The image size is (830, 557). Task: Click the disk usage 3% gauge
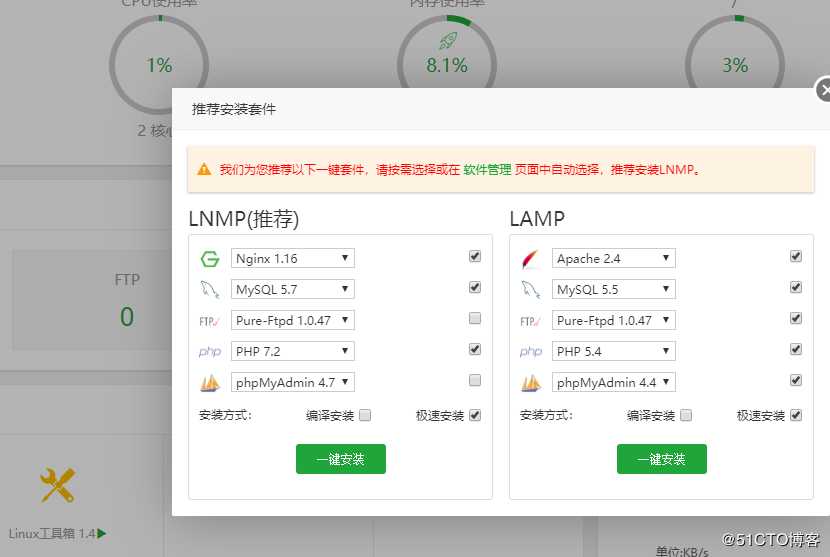coord(735,65)
